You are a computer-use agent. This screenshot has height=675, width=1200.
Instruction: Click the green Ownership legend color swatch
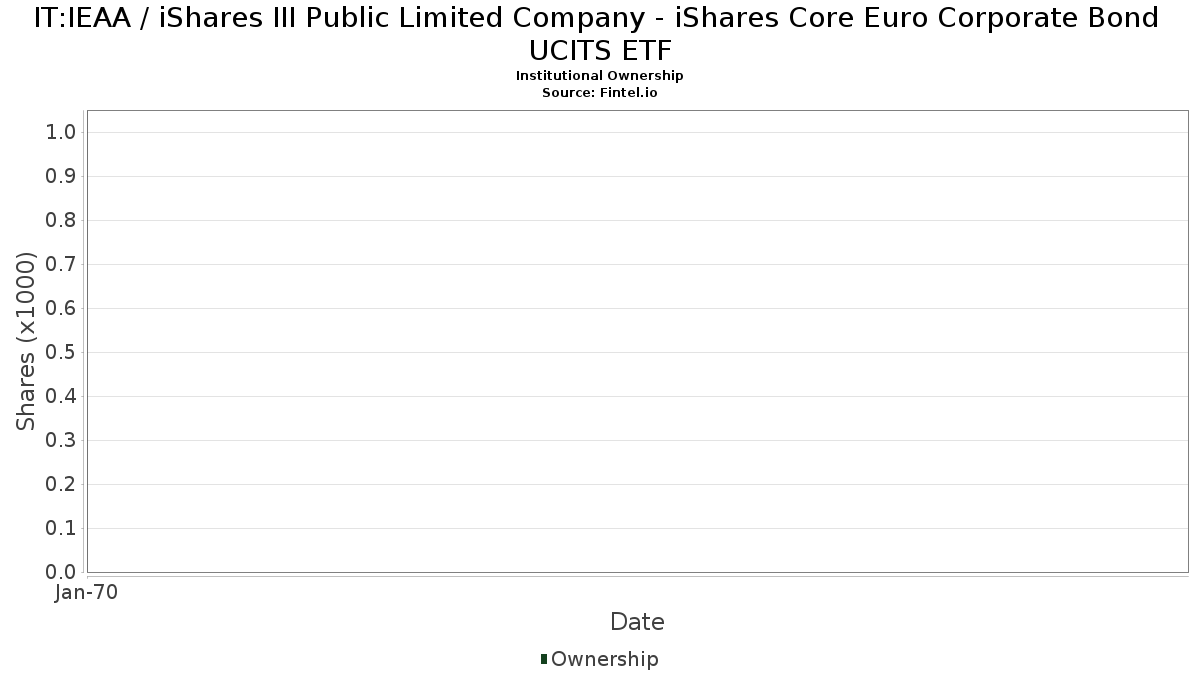click(544, 658)
